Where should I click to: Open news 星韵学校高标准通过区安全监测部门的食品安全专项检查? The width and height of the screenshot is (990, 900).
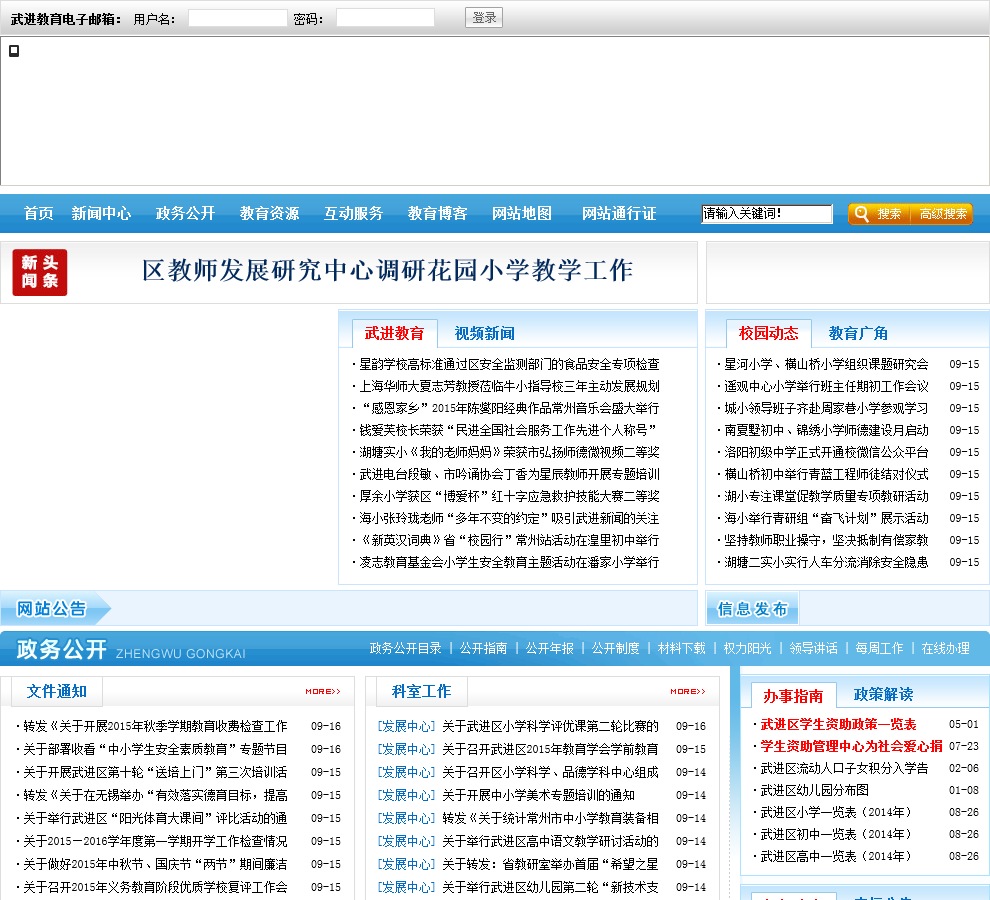click(x=509, y=364)
